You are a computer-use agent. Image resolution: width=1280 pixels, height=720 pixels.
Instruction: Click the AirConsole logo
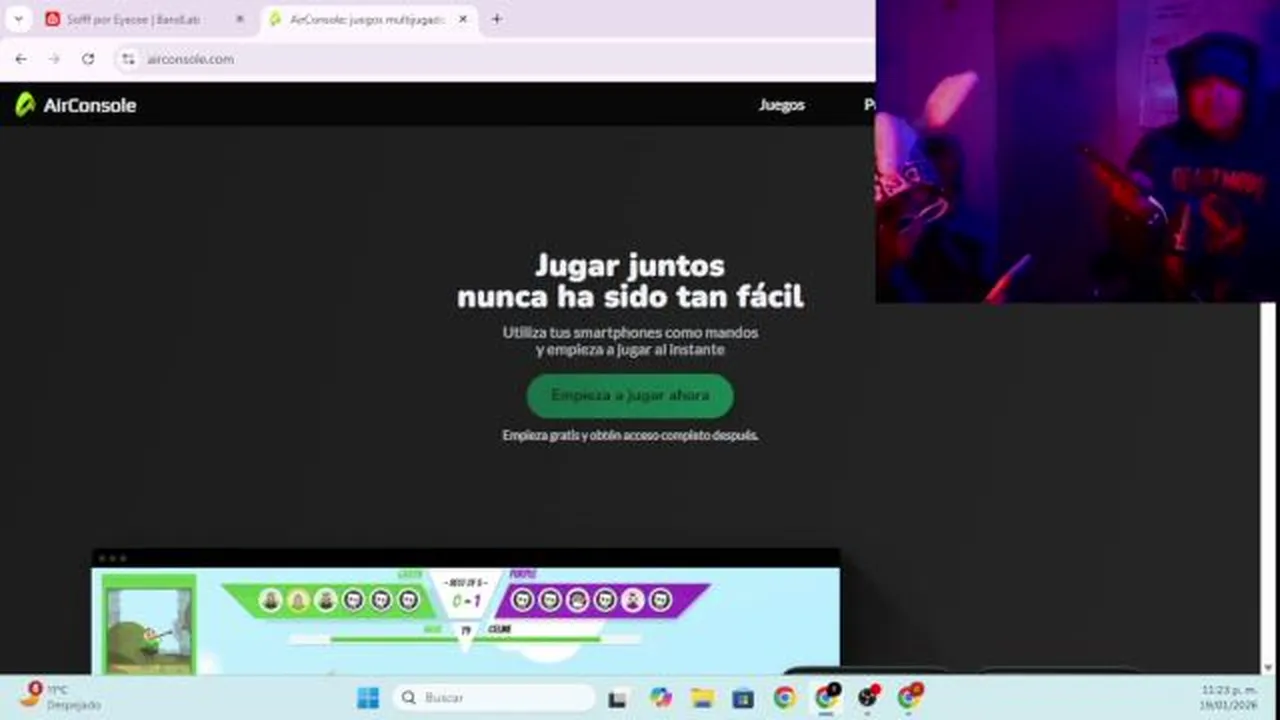click(x=75, y=105)
